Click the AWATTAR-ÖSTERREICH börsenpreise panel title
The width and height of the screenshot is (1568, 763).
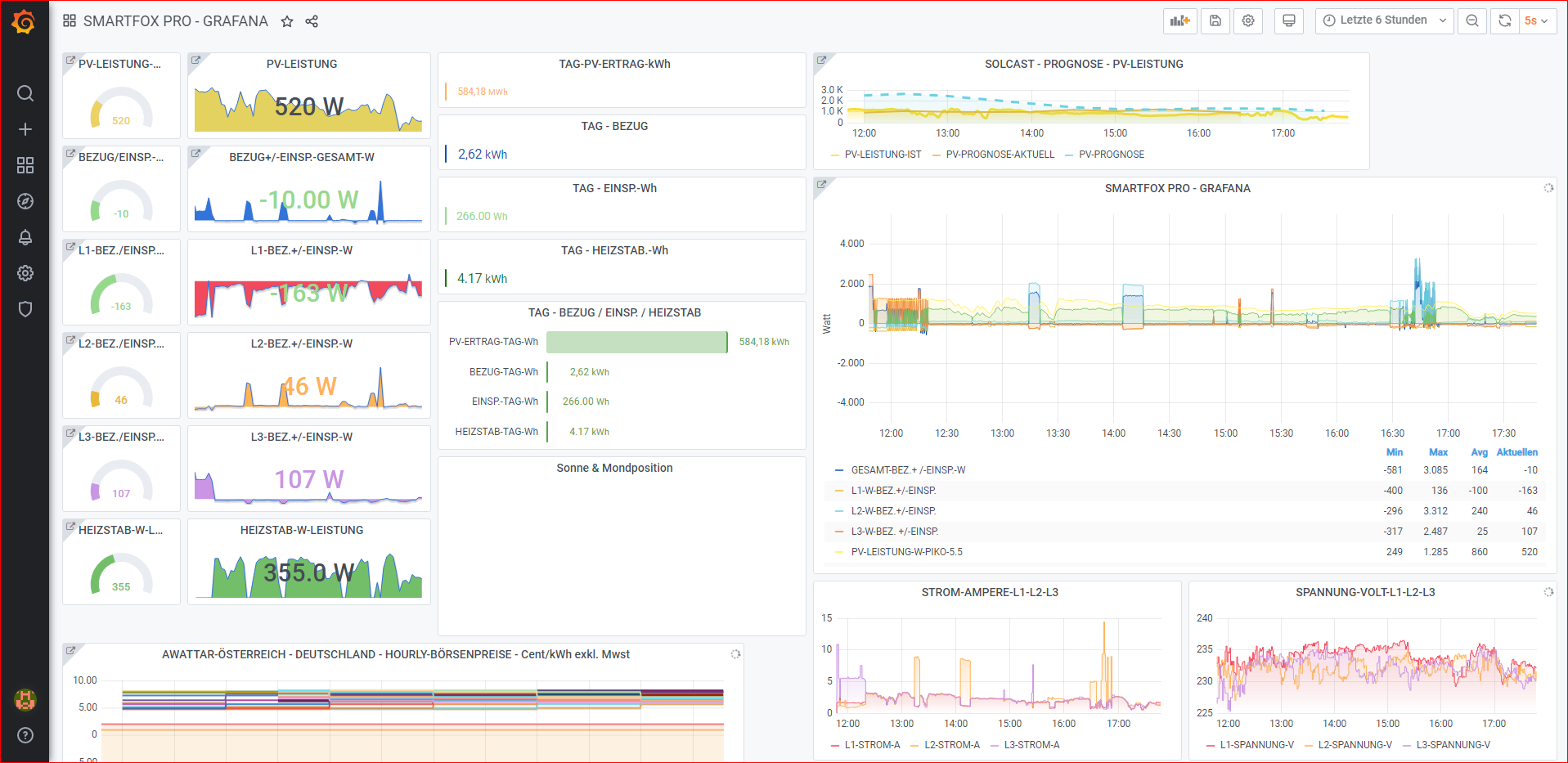tap(396, 654)
